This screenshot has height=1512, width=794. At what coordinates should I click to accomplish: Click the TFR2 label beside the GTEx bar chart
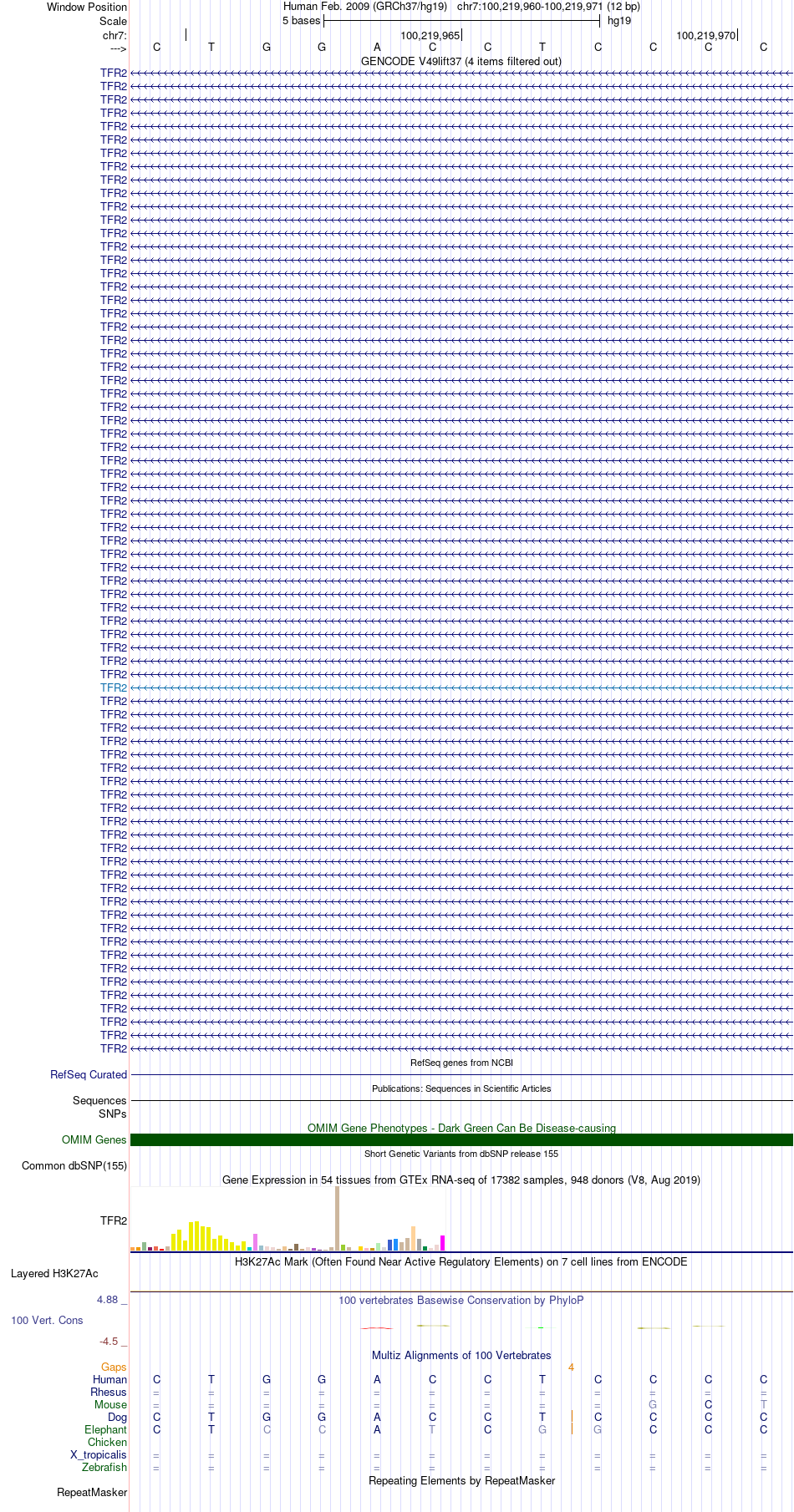[114, 1221]
